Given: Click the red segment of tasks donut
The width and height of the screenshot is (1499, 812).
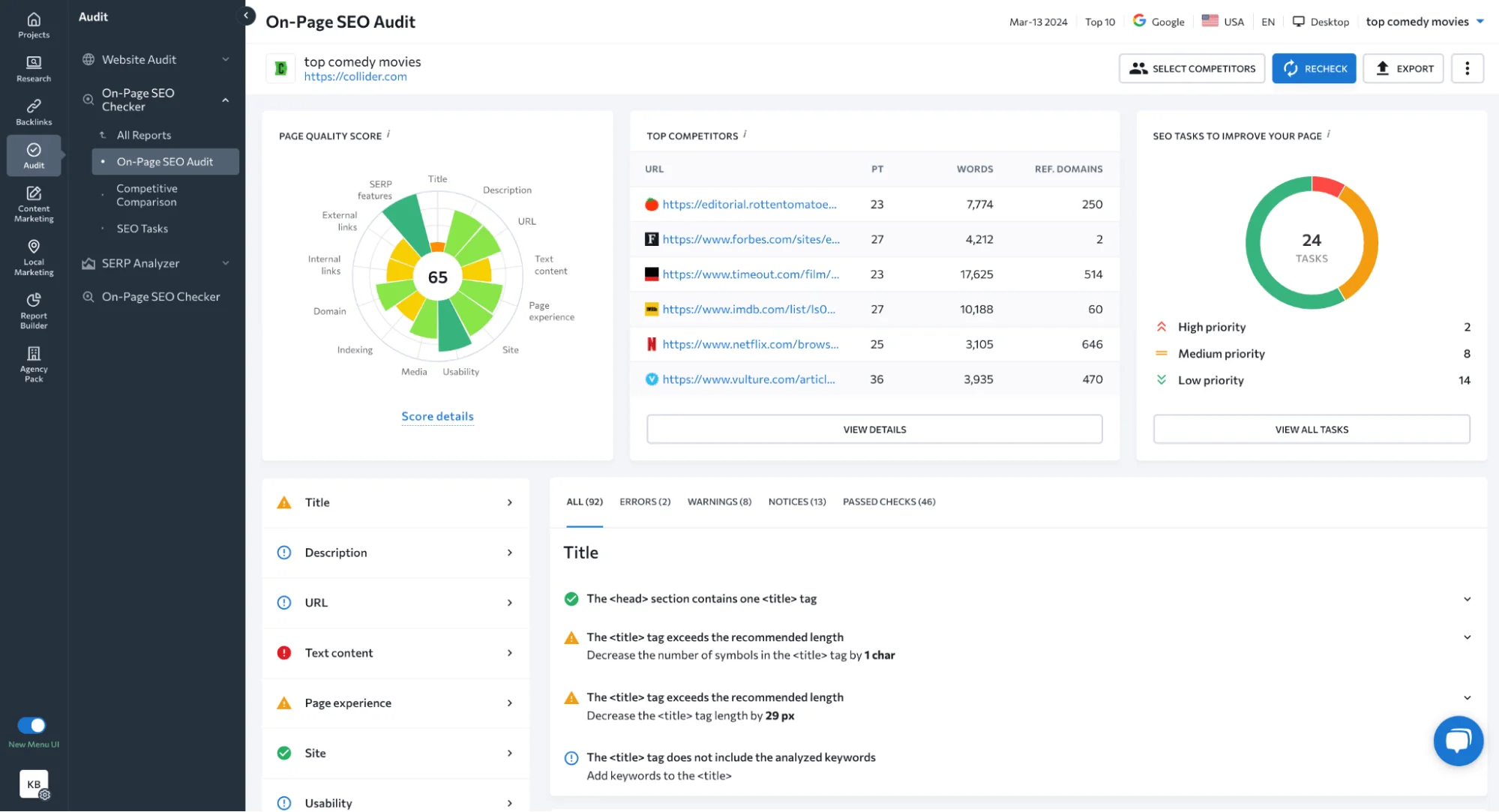Looking at the screenshot, I should (x=1327, y=184).
